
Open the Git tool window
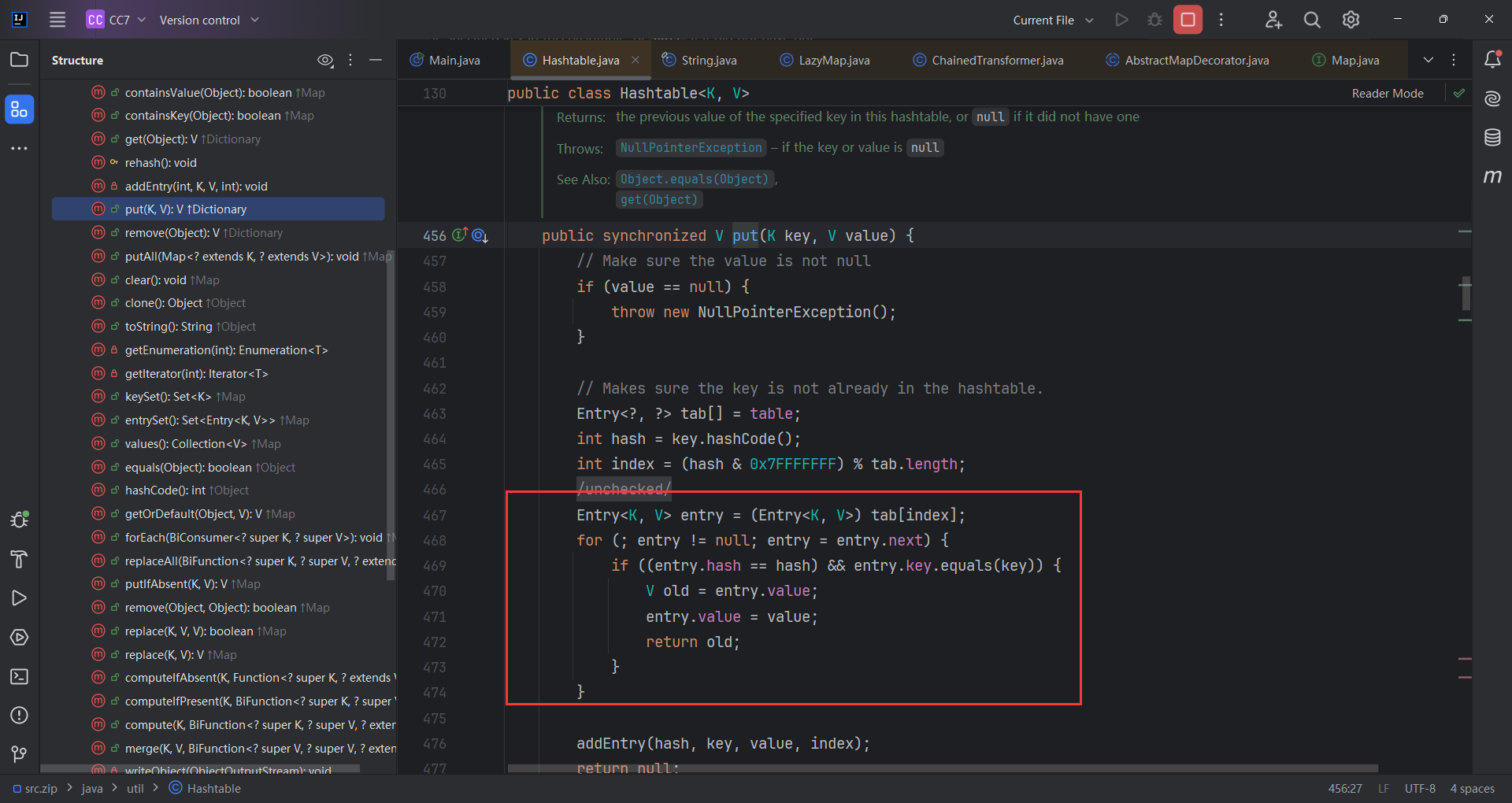point(19,754)
